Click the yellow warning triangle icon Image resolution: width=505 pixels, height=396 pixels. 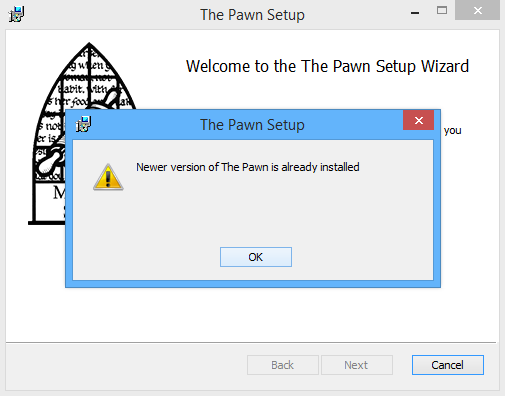pyautogui.click(x=108, y=177)
